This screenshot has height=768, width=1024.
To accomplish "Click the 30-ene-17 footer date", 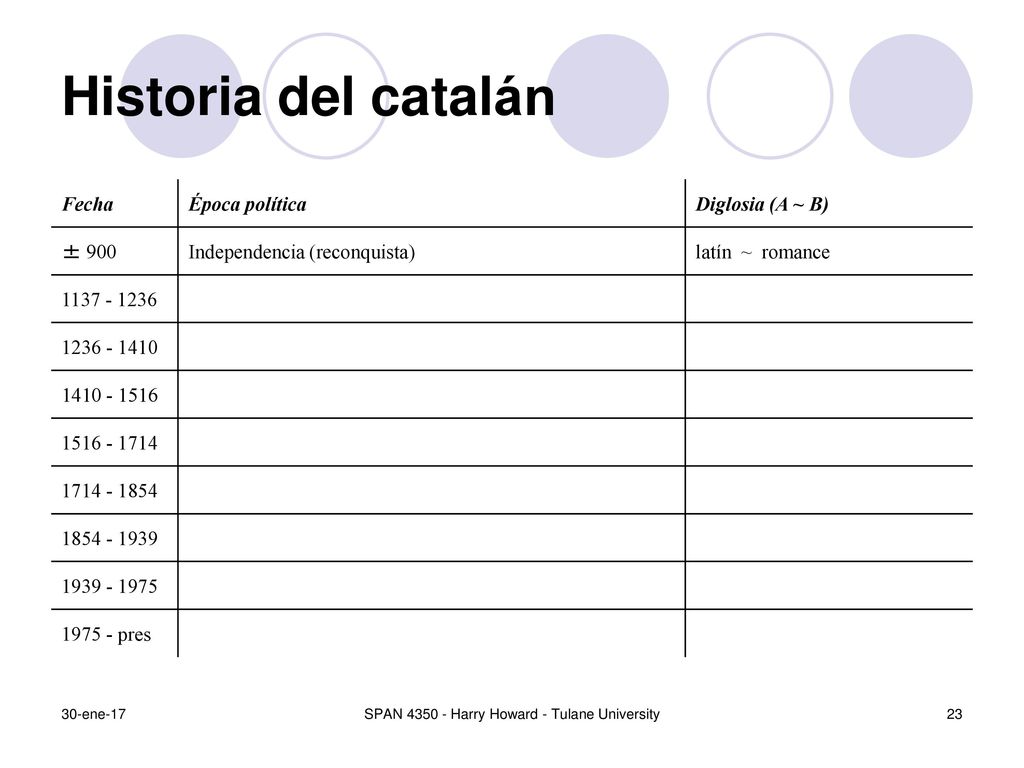I will pyautogui.click(x=93, y=714).
